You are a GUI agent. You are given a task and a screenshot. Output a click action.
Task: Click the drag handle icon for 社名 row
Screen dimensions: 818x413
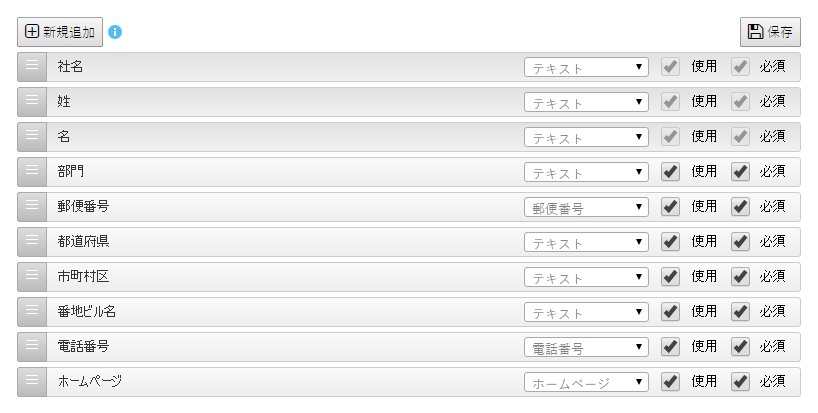coord(32,66)
